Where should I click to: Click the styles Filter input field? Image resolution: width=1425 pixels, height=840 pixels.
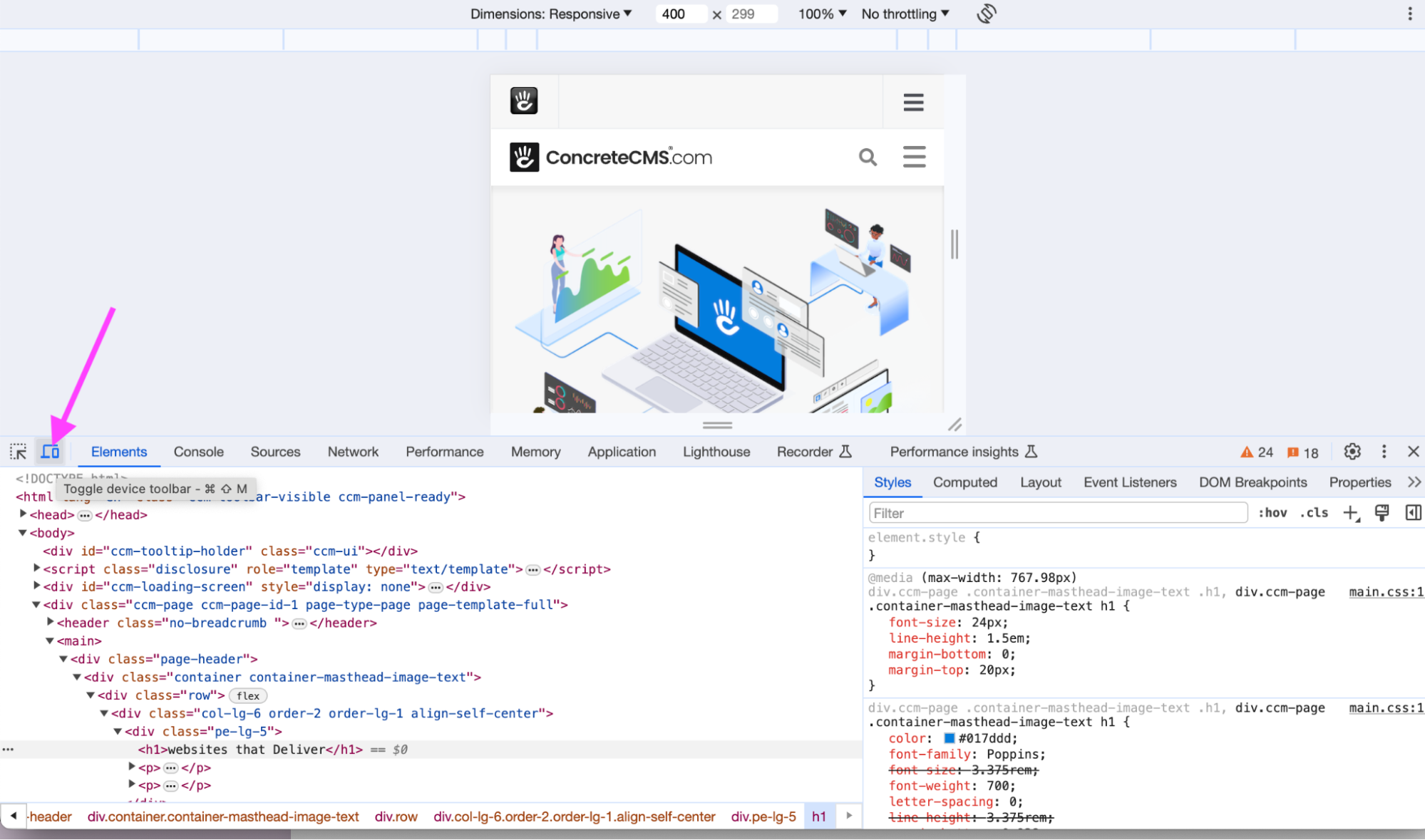pos(1058,513)
